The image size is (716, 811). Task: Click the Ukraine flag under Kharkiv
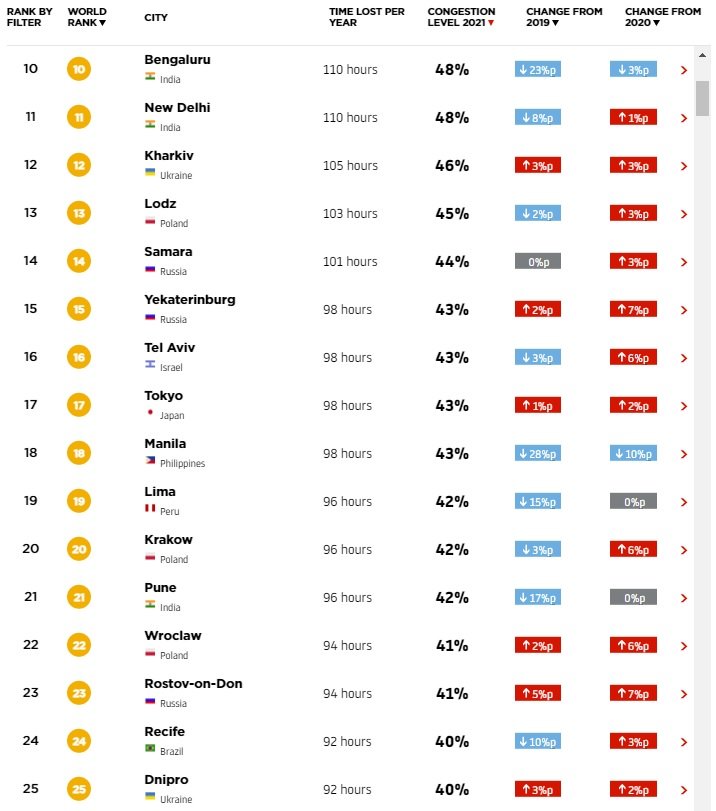pyautogui.click(x=150, y=173)
